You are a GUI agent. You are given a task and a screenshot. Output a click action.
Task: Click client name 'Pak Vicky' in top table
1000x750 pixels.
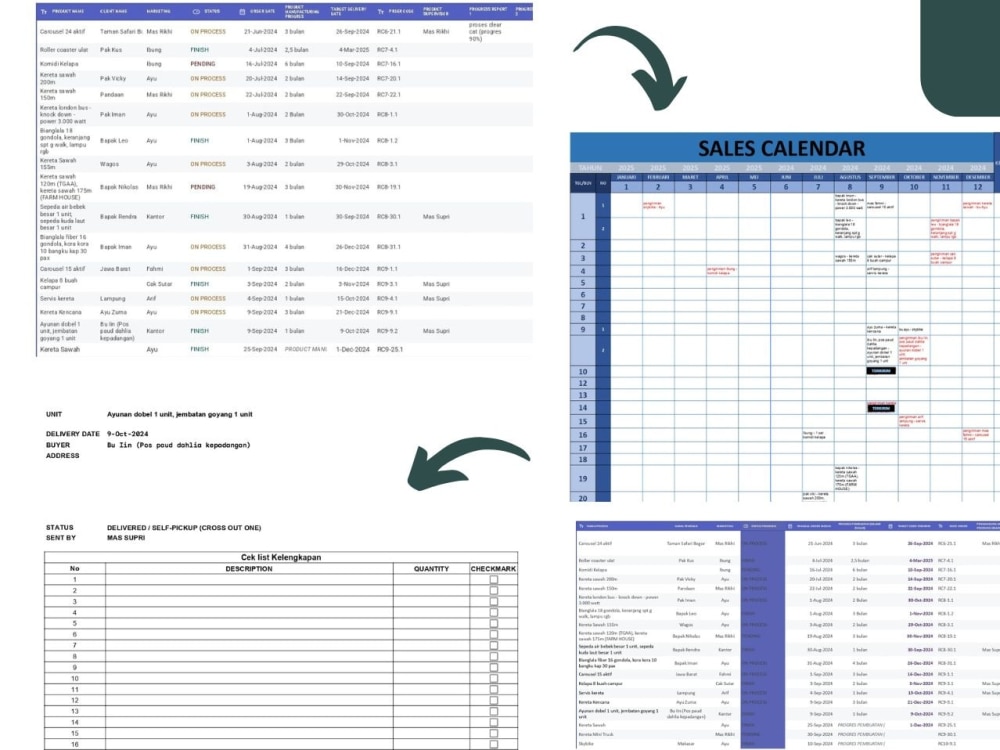113,78
